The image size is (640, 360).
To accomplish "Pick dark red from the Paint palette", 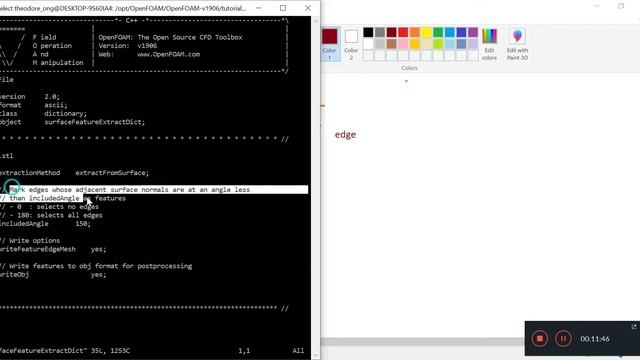I will coord(391,32).
